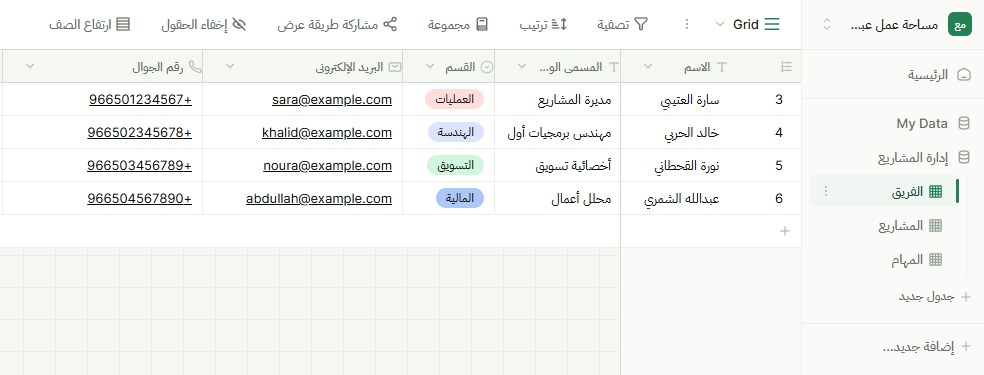984x375 pixels.
Task: Click the select-type icon in القسم header
Action: 487,66
